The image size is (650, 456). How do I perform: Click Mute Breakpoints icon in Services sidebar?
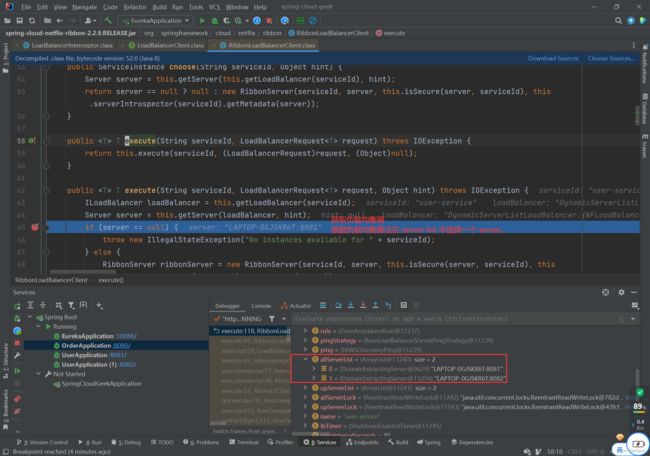(x=17, y=411)
